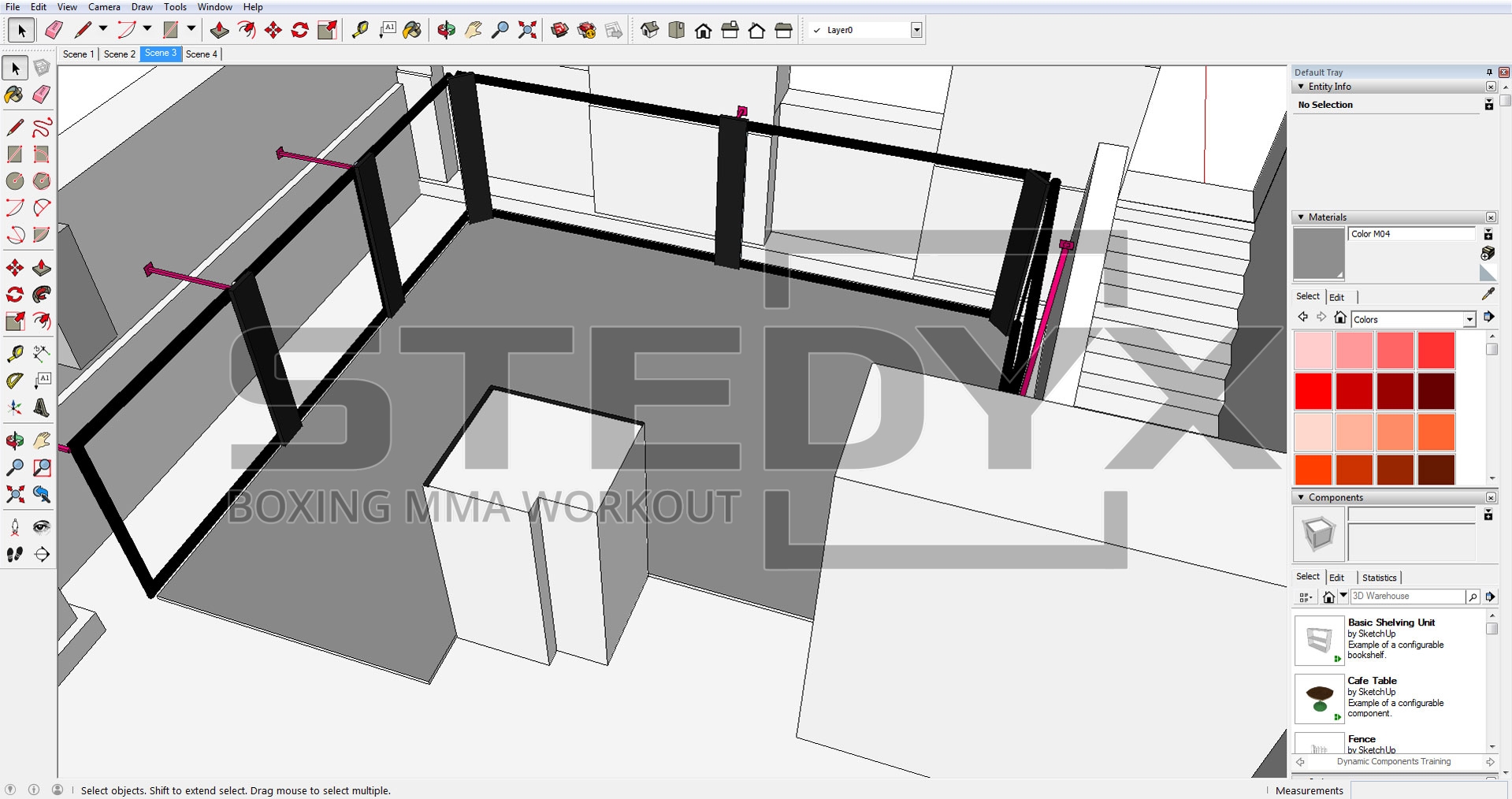
Task: Click the materials Back arrow
Action: point(1302,317)
